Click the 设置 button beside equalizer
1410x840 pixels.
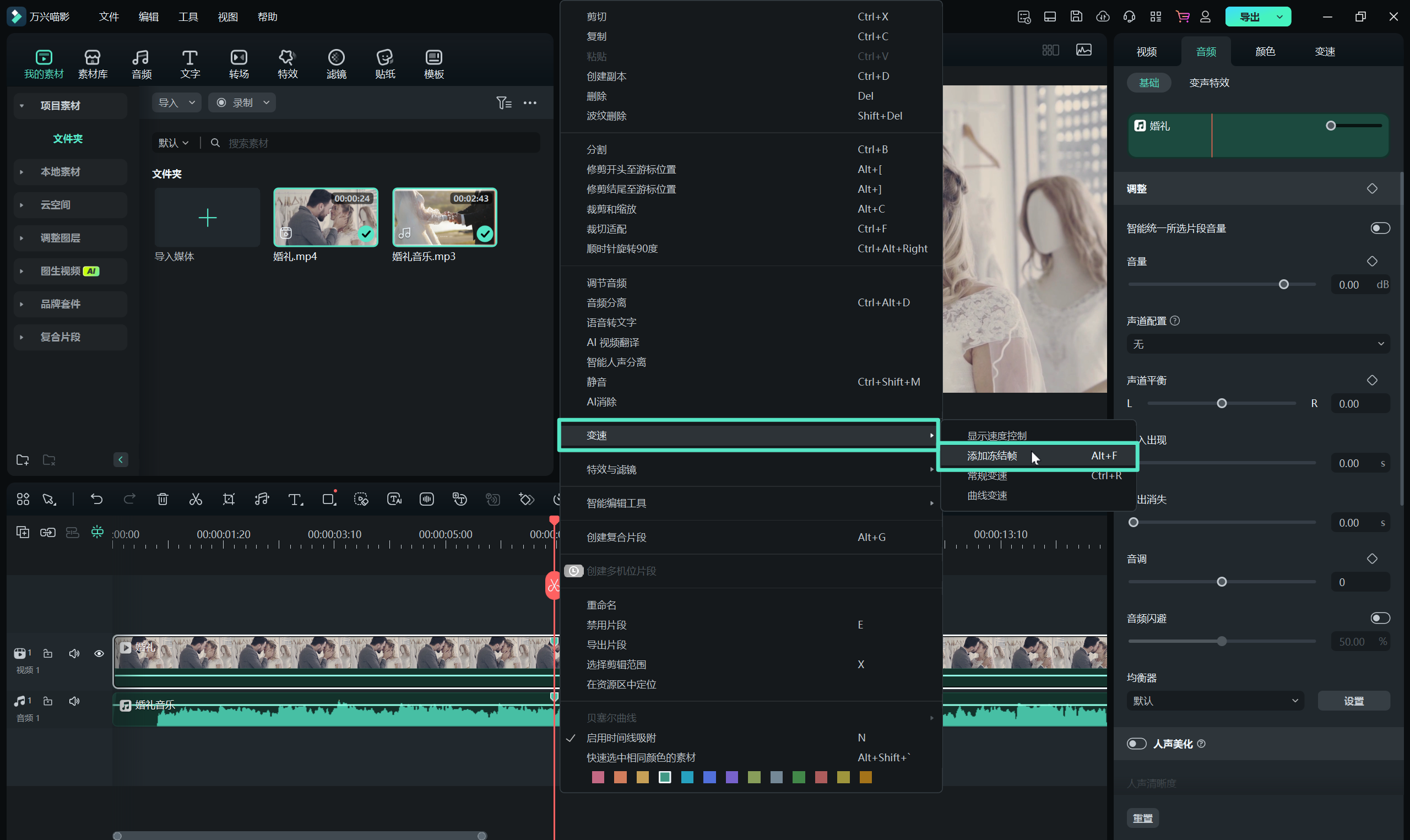pos(1353,701)
